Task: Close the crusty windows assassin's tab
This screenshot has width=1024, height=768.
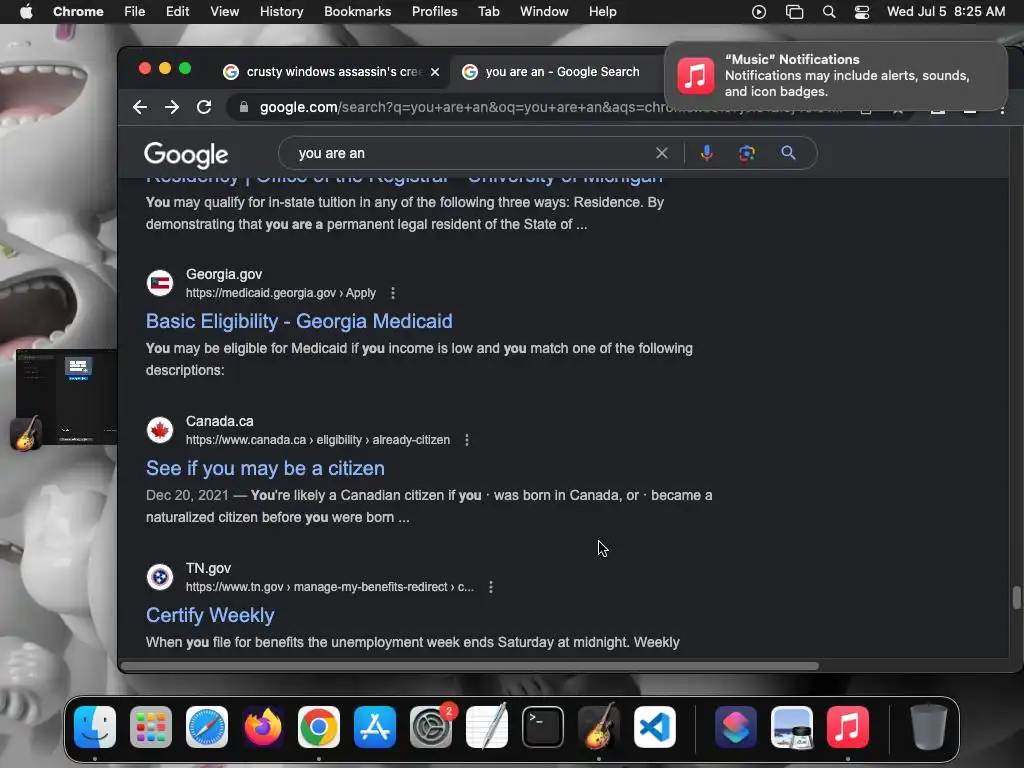Action: 435,72
